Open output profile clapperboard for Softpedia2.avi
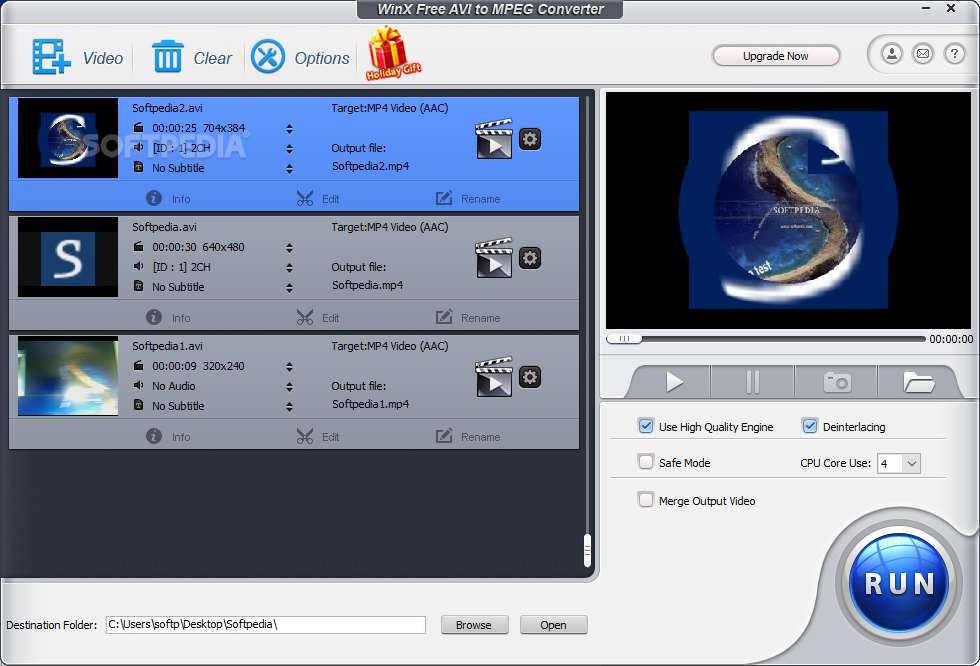Image resolution: width=980 pixels, height=666 pixels. click(494, 139)
